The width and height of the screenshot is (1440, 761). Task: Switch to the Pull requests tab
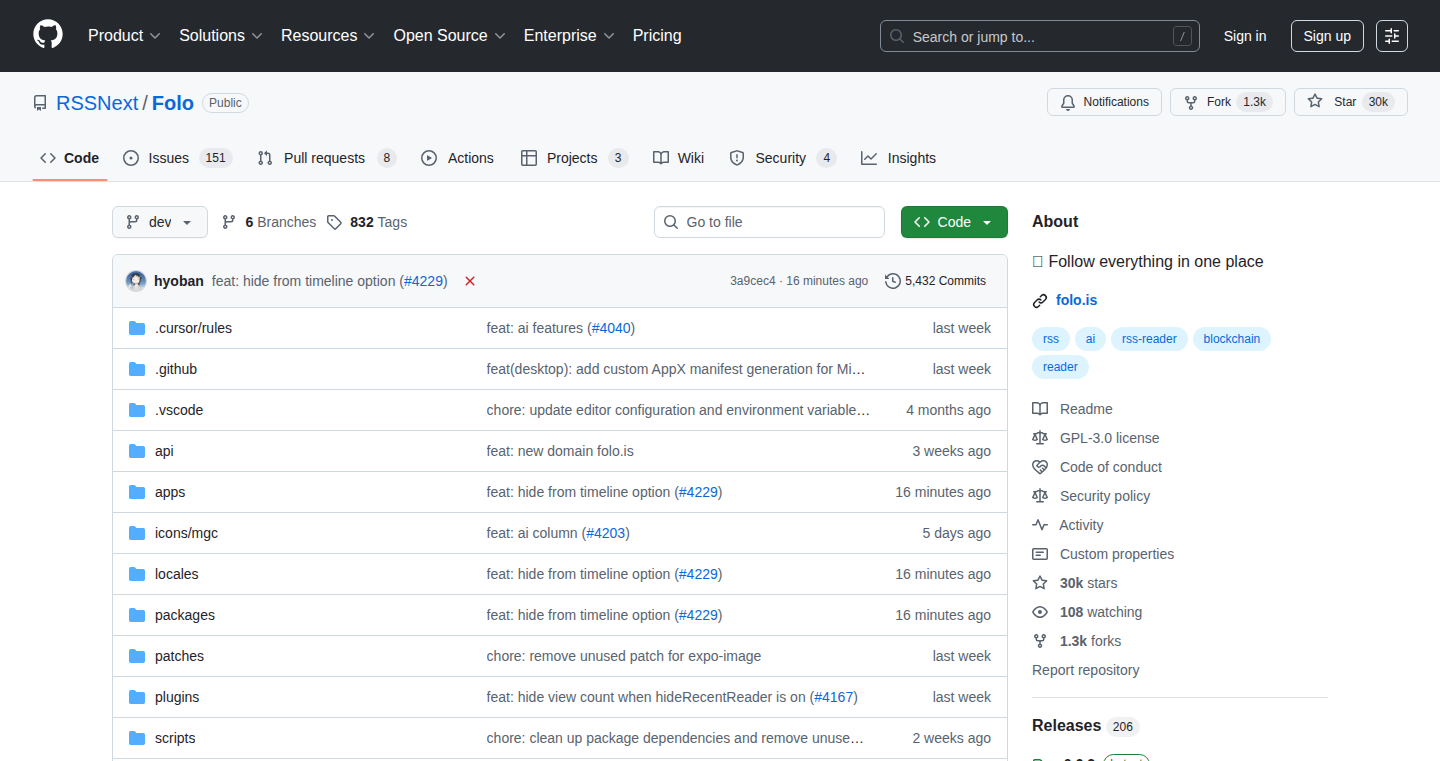tap(327, 158)
